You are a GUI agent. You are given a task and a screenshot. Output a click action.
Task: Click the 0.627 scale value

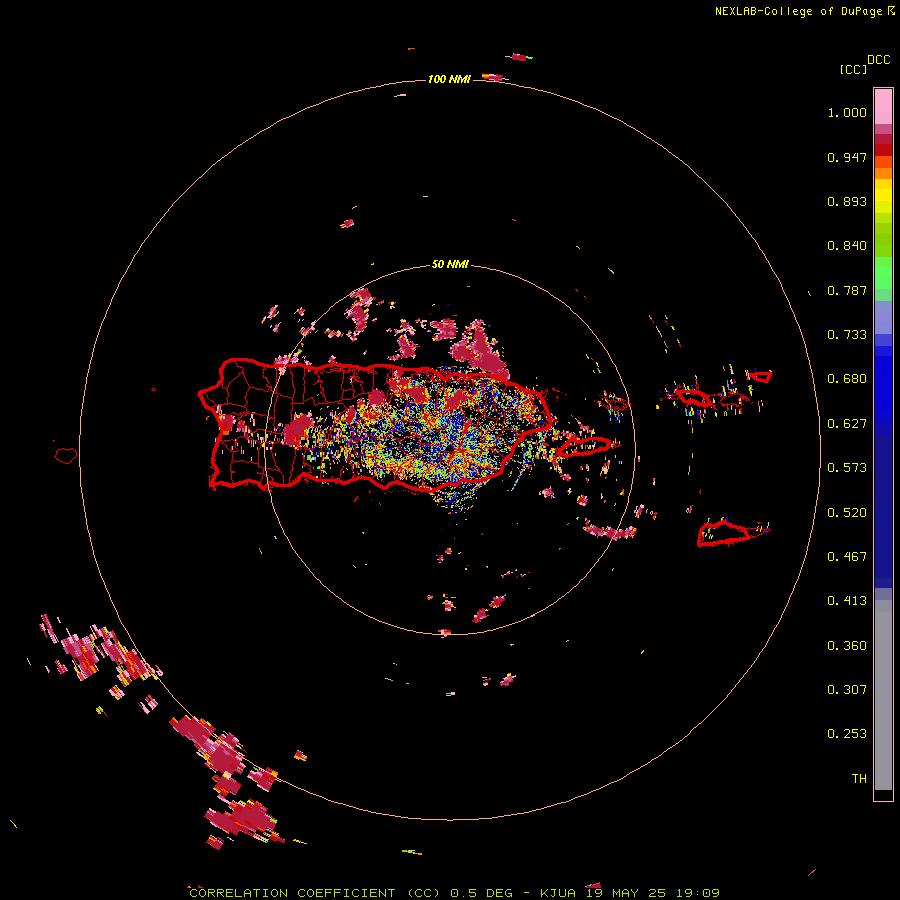847,424
